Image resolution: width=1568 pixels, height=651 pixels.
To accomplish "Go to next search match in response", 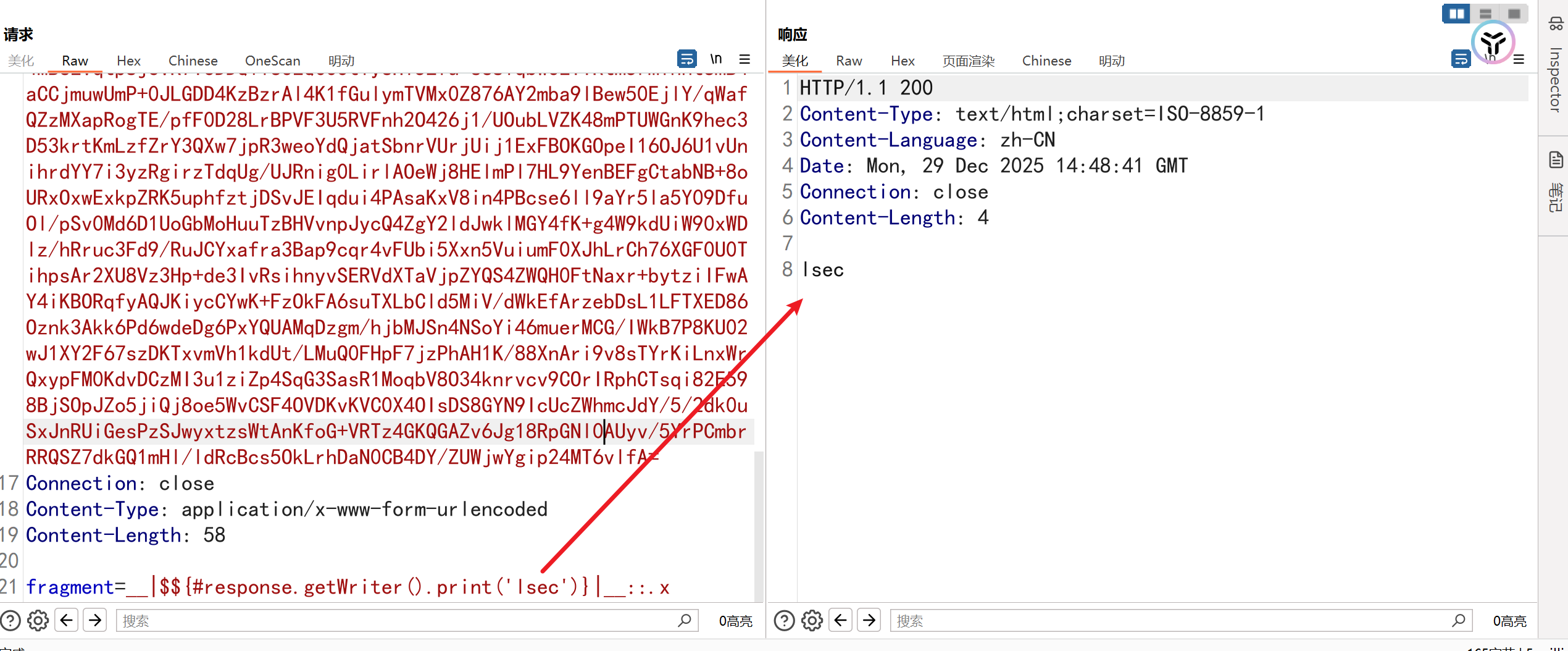I will 869,620.
